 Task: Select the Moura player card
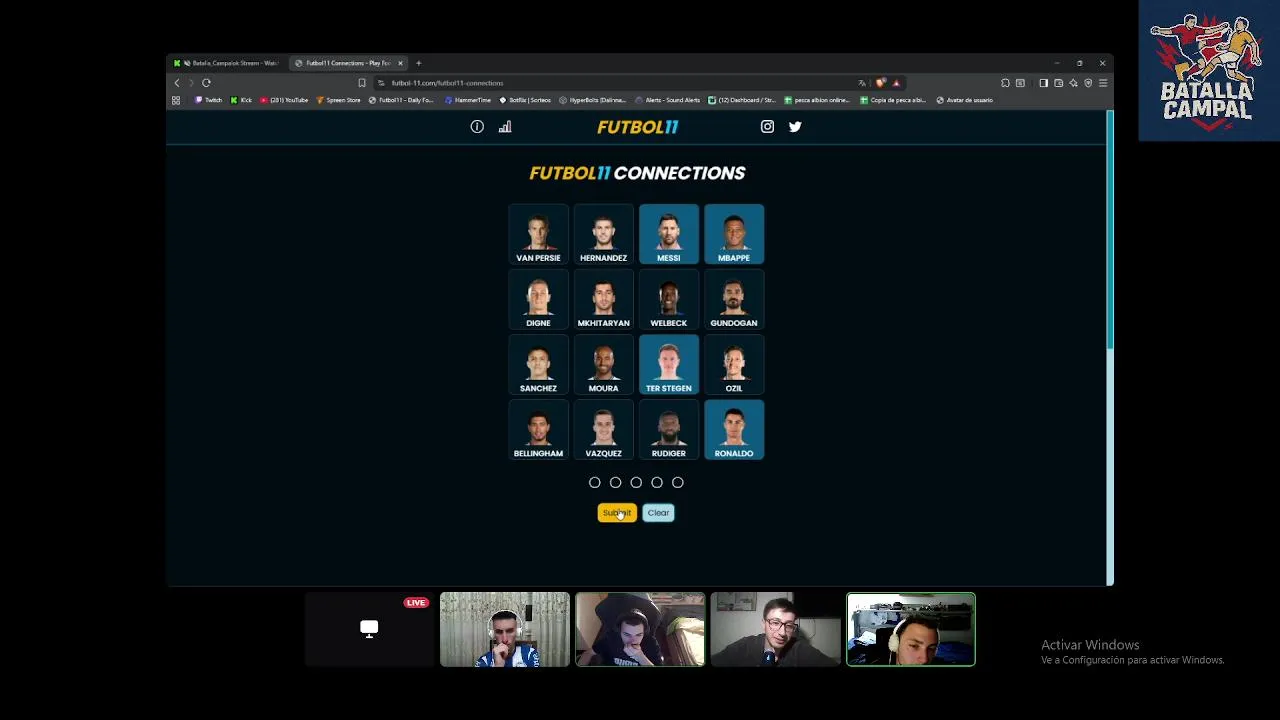(603, 364)
